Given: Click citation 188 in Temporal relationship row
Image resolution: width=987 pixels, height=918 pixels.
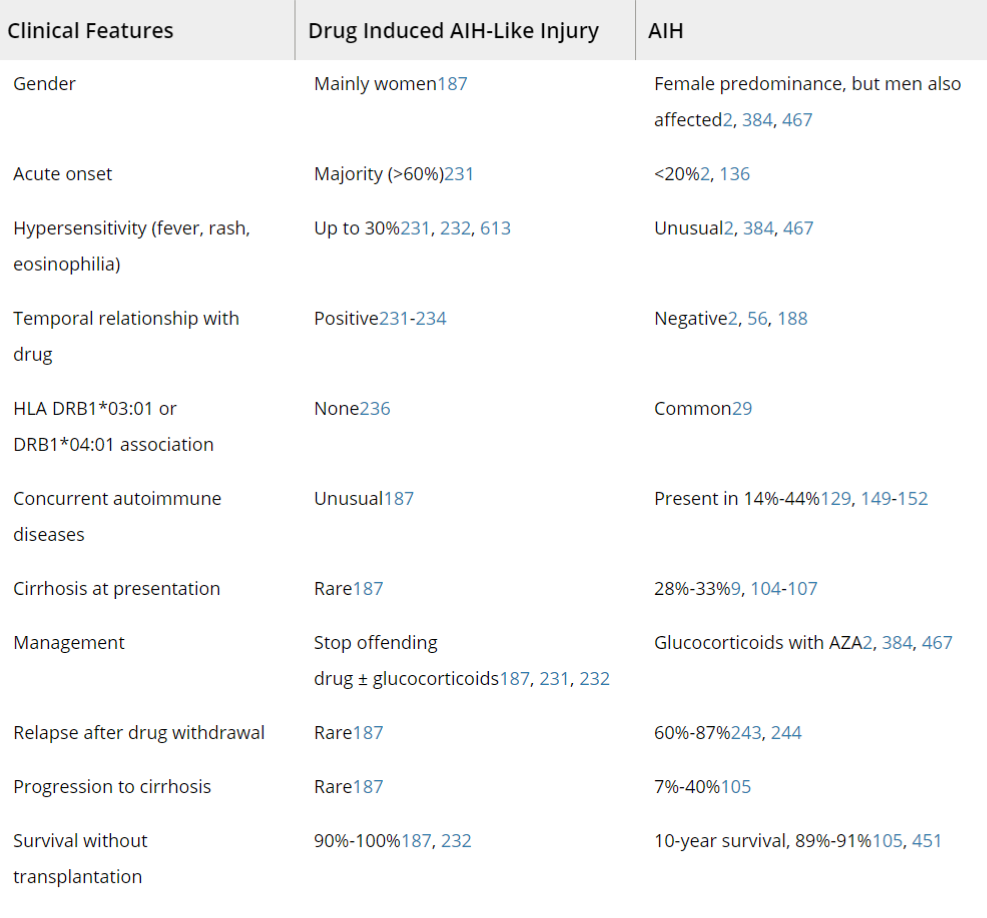Looking at the screenshot, I should coord(792,319).
